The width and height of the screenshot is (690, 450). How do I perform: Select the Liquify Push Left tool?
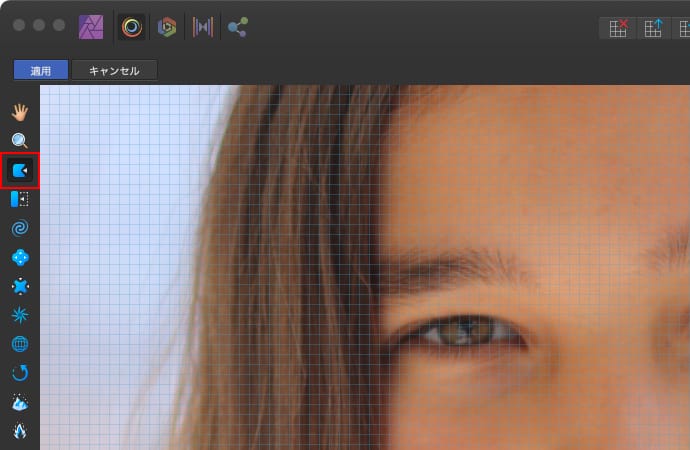[20, 199]
